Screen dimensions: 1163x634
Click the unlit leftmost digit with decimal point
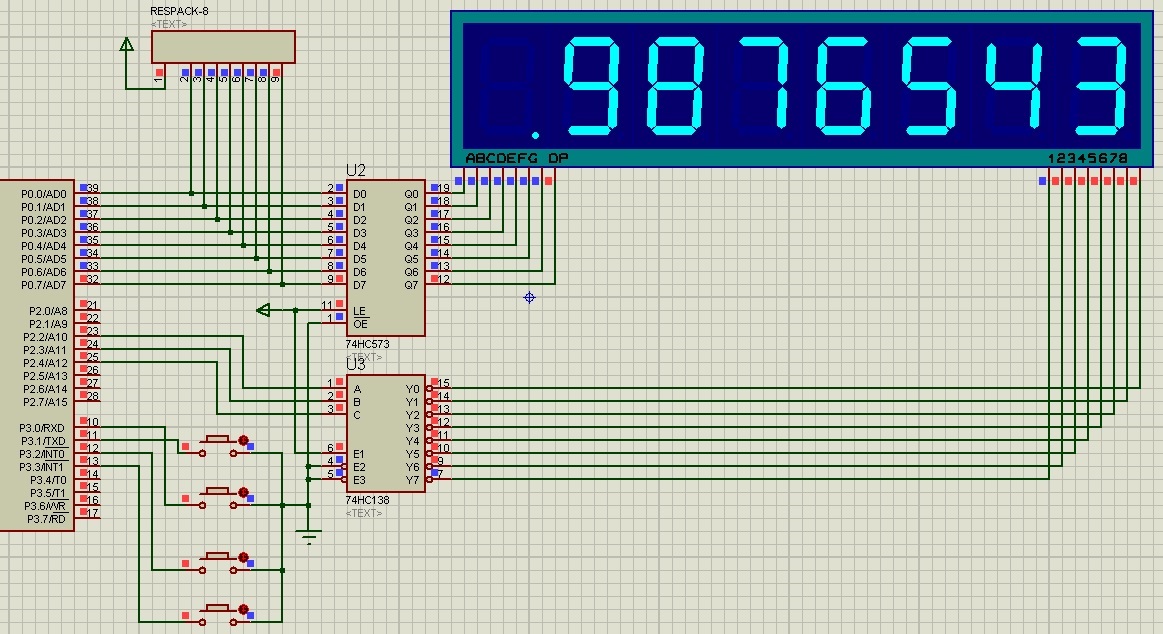coord(510,86)
